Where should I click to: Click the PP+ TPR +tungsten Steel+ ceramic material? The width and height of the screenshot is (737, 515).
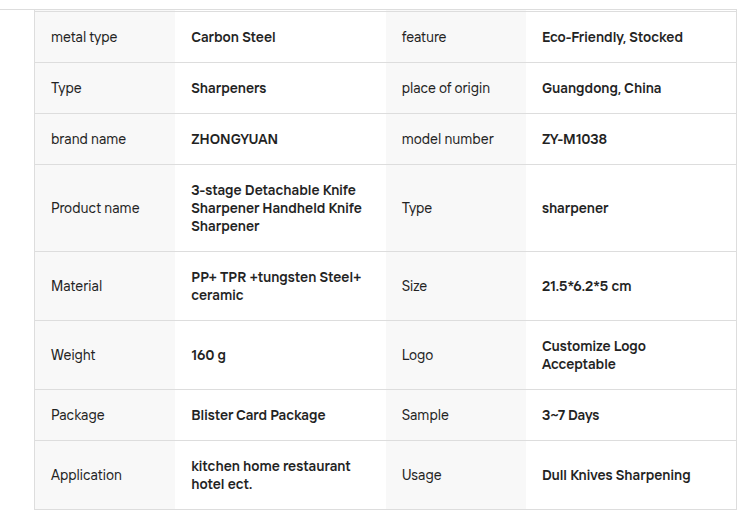pos(276,286)
